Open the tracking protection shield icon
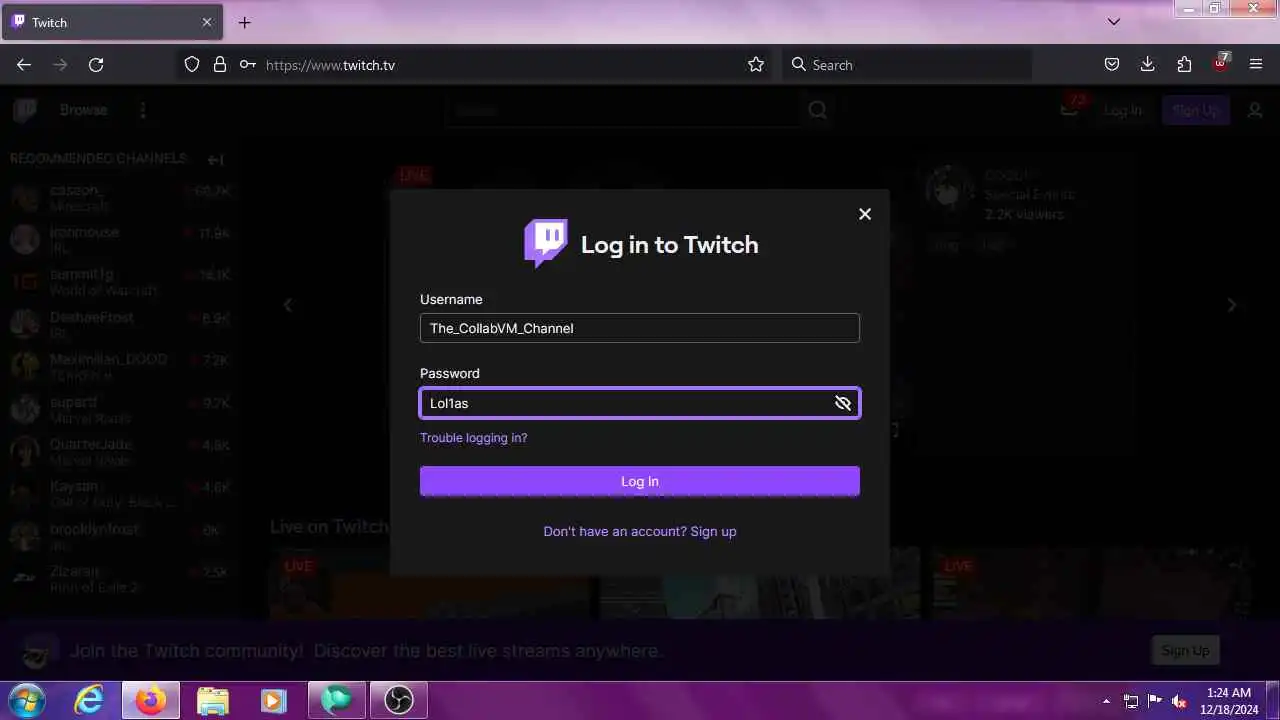 [192, 64]
